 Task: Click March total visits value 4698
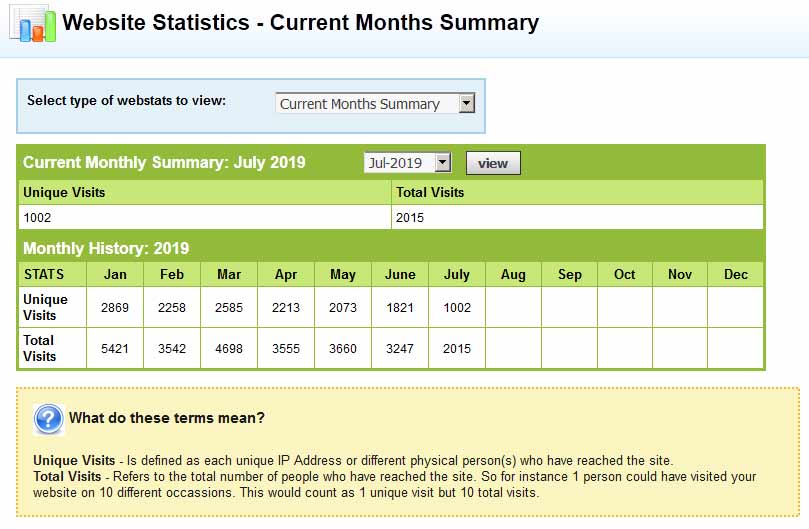pos(229,349)
